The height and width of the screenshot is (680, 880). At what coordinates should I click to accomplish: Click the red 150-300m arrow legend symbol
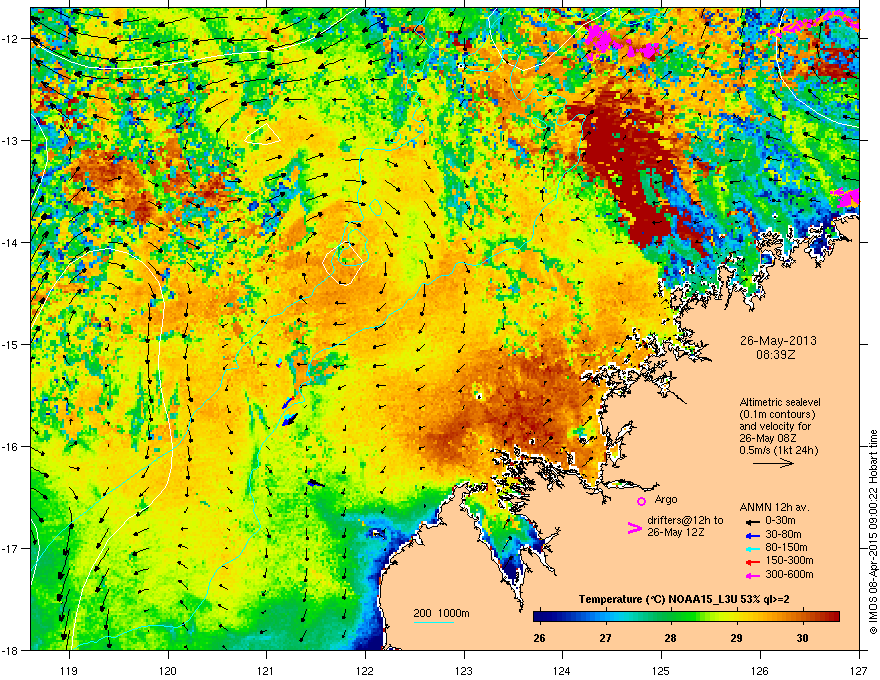pos(752,562)
